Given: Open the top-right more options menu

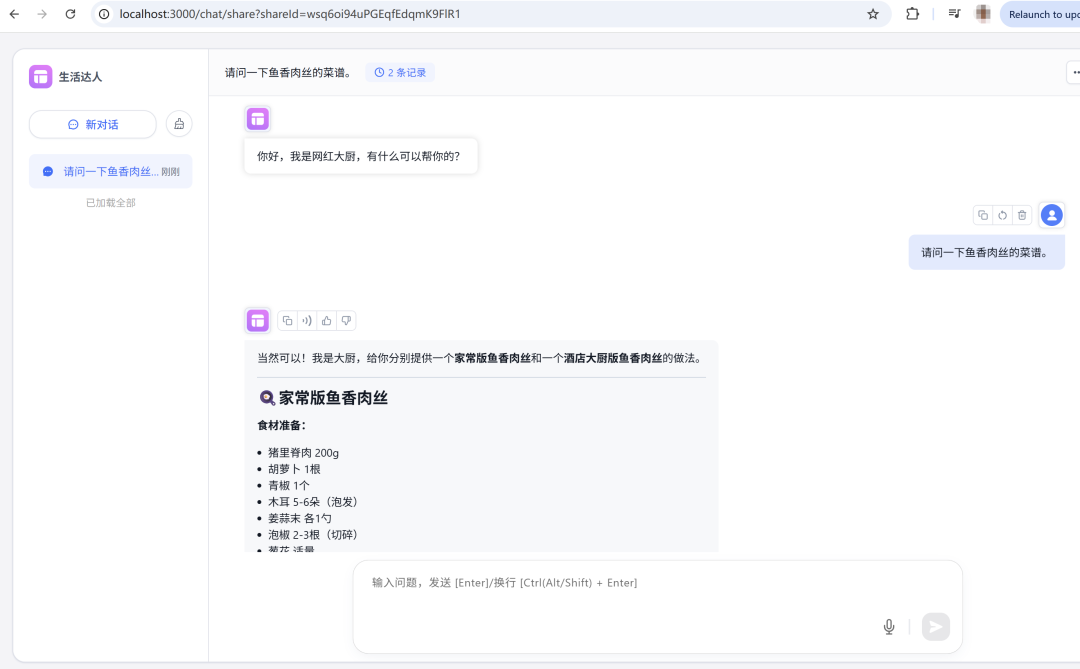Looking at the screenshot, I should (x=1075, y=72).
